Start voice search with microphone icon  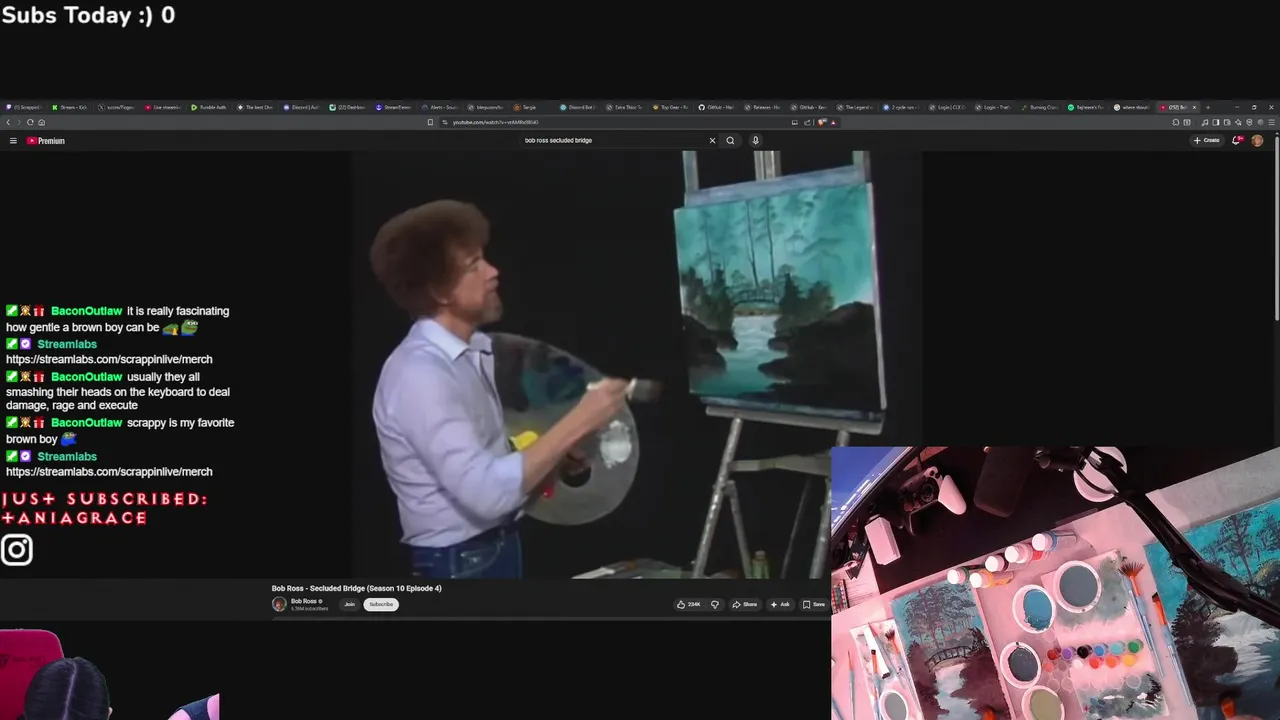(755, 140)
